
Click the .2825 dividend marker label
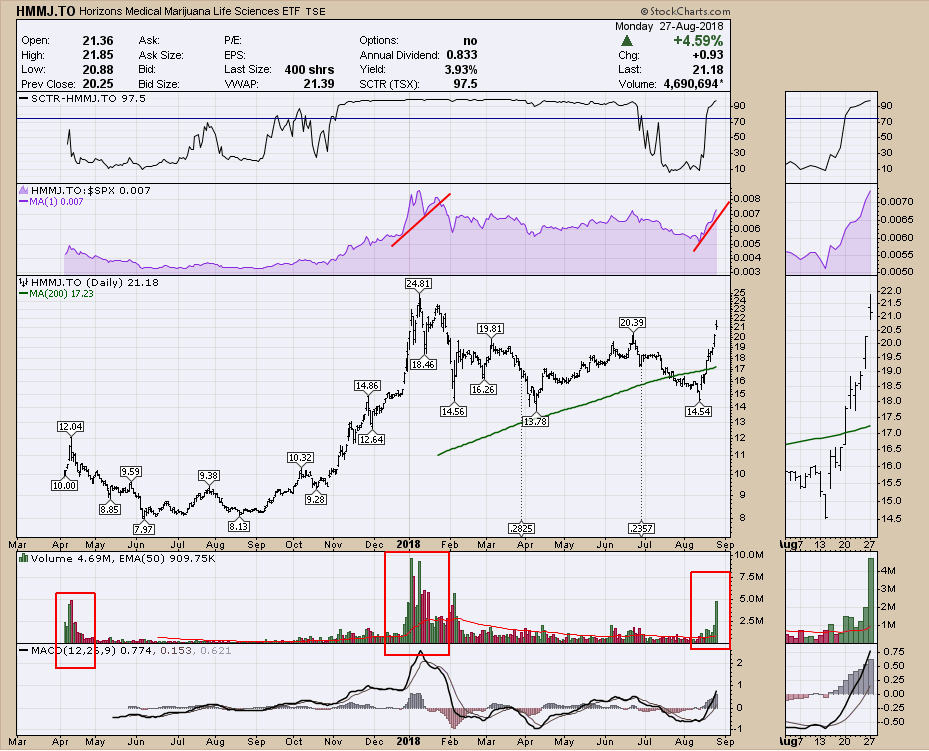[521, 528]
